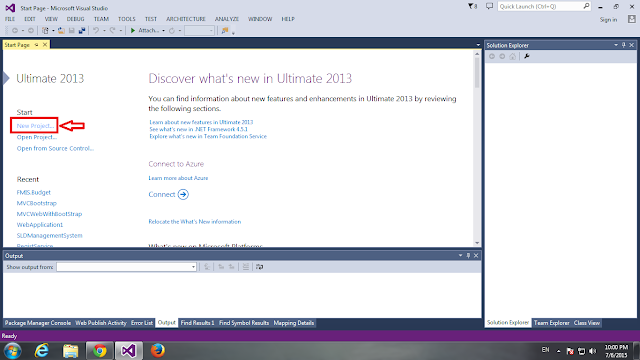Click the Solution Explorer Forward icon
The image size is (640, 360).
tap(502, 56)
